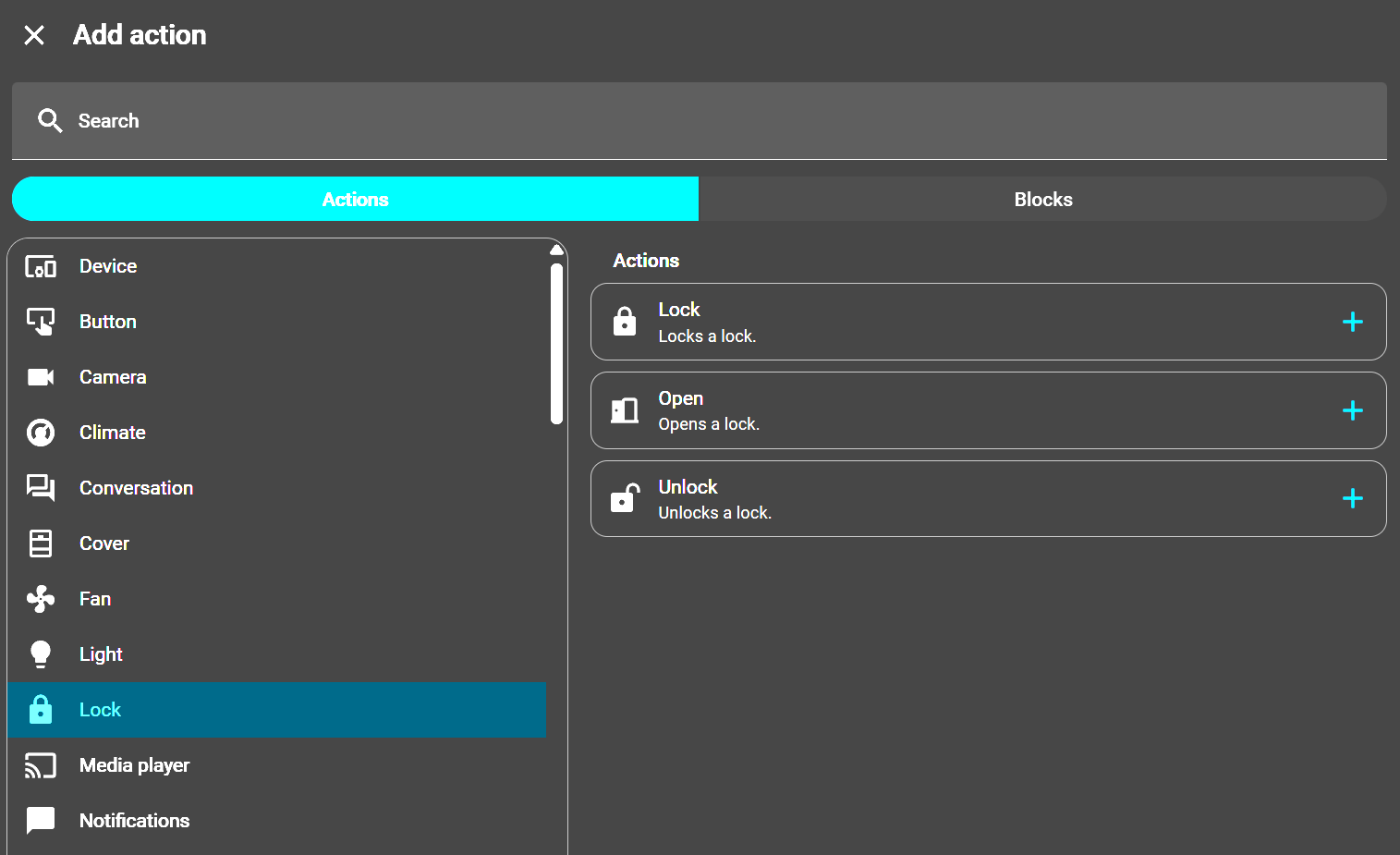This screenshot has height=855, width=1400.
Task: Click the Conversation chat bubbles icon
Action: (x=41, y=488)
